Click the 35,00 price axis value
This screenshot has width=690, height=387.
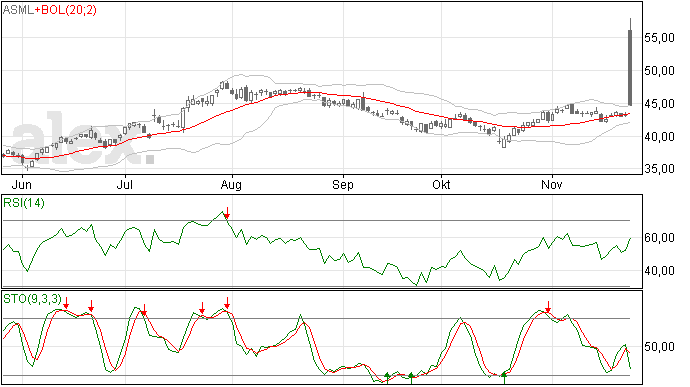tap(659, 169)
